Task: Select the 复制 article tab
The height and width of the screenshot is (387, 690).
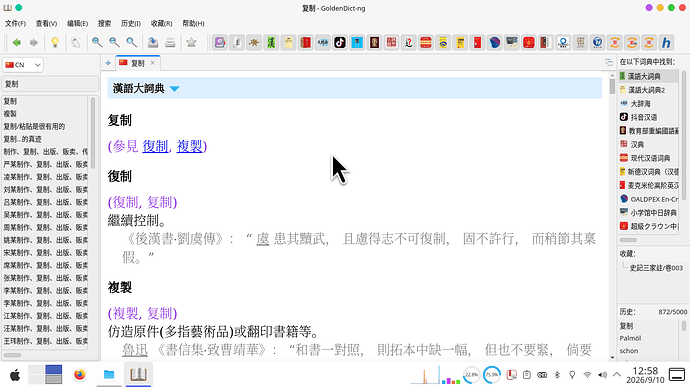Action: [138, 63]
